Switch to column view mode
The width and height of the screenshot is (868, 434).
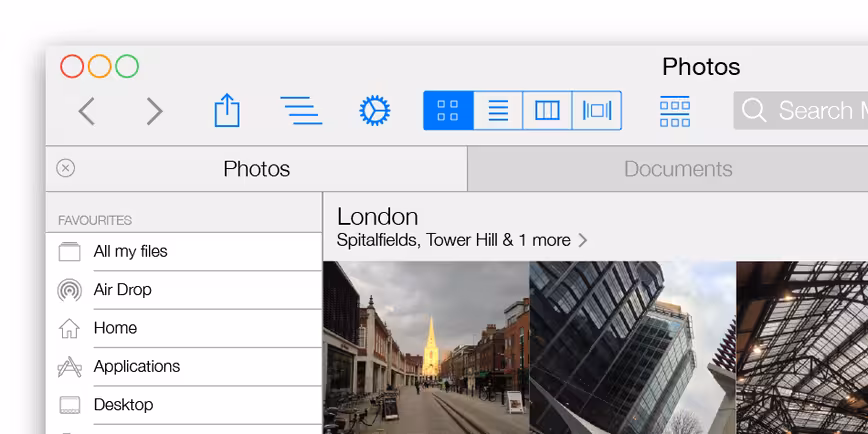[x=547, y=111]
